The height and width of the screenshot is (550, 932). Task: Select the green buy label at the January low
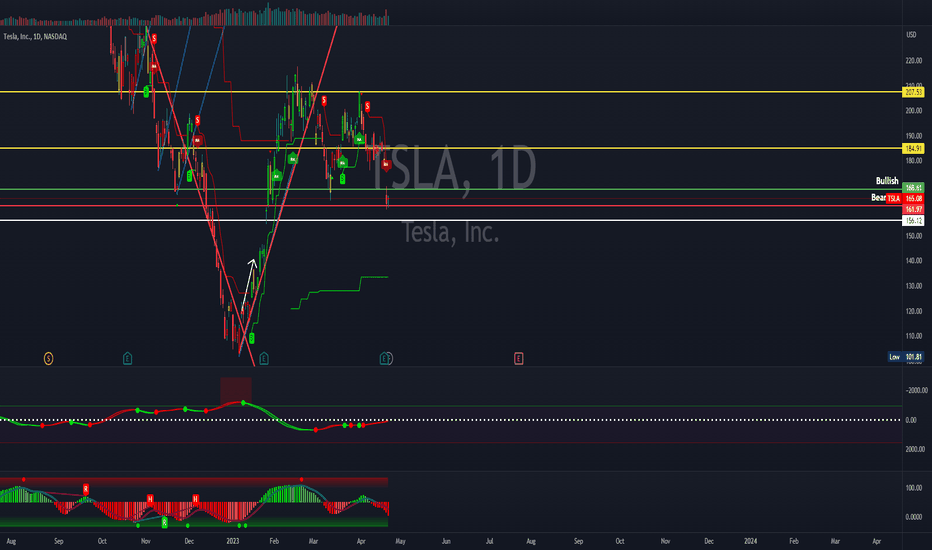click(251, 338)
